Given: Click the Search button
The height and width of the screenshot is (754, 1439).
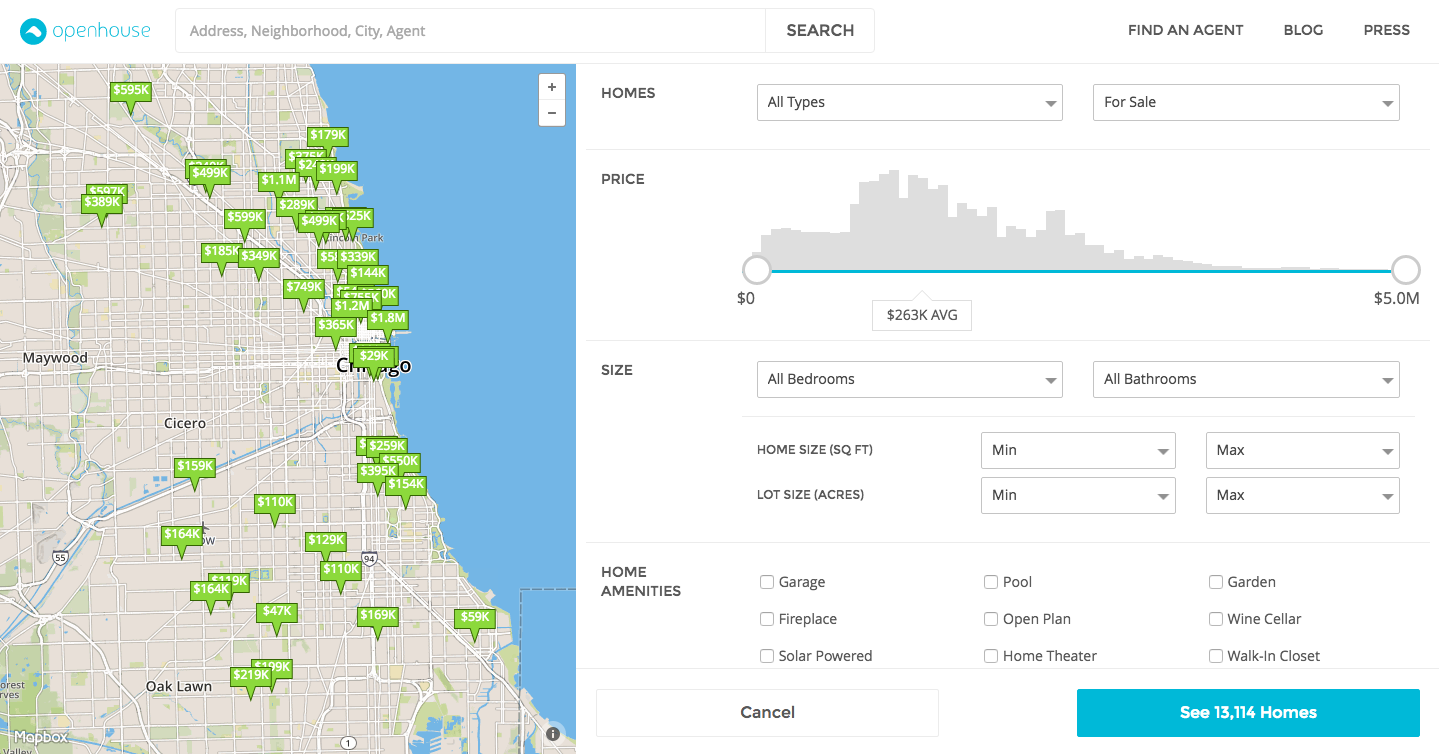Looking at the screenshot, I should point(820,30).
